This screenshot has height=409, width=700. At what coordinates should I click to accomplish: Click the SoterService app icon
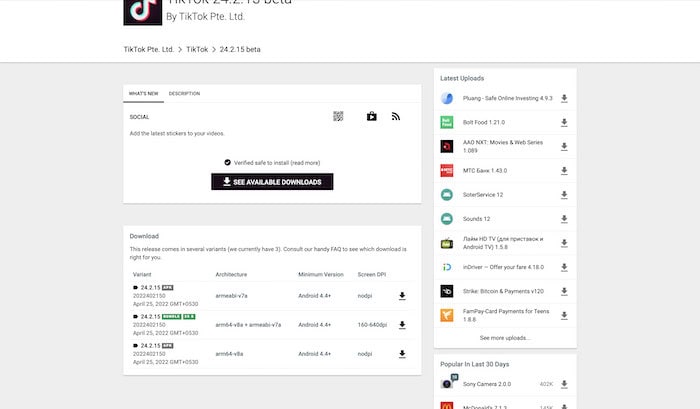pos(447,195)
